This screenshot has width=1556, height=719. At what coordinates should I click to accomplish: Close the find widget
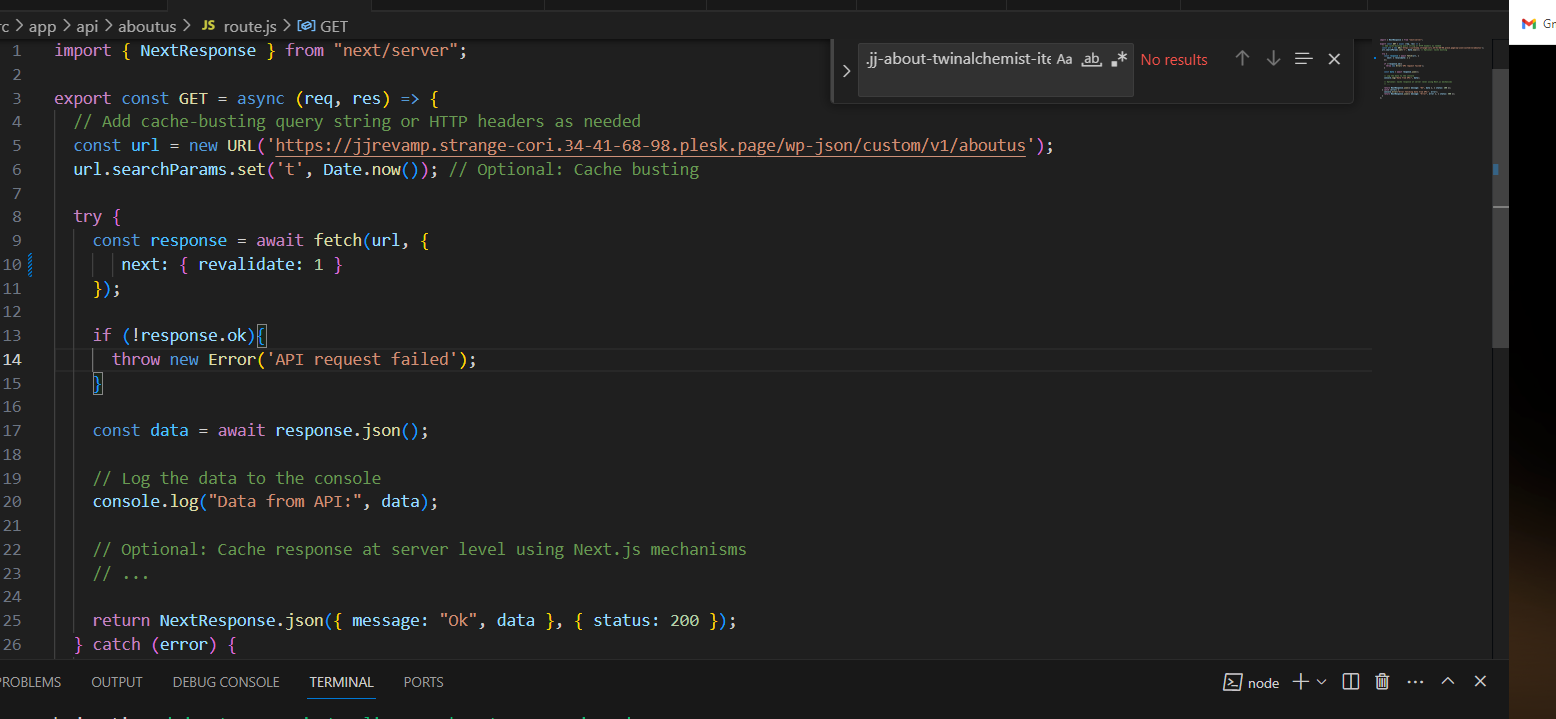1334,59
